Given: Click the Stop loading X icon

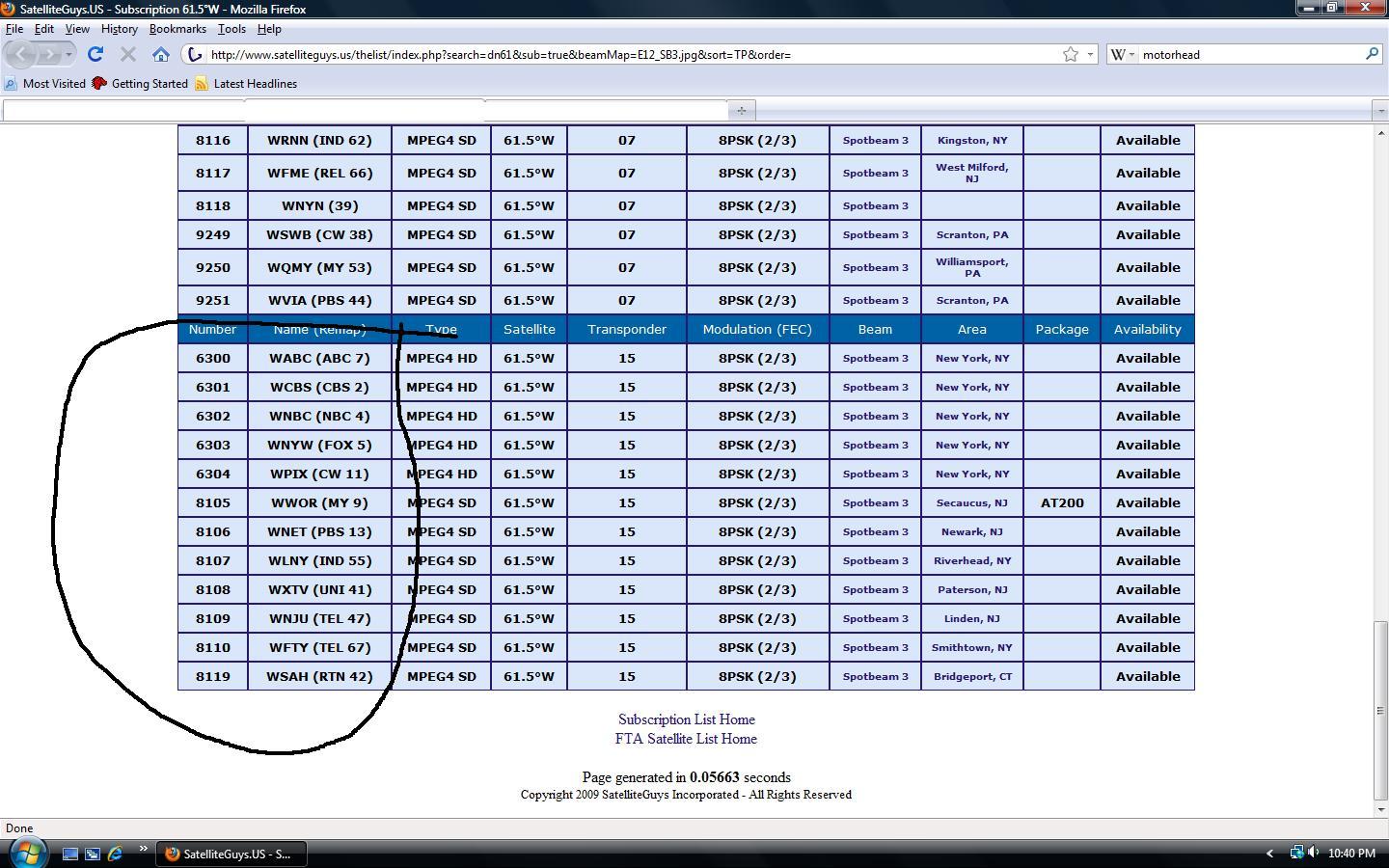Looking at the screenshot, I should coord(127,54).
